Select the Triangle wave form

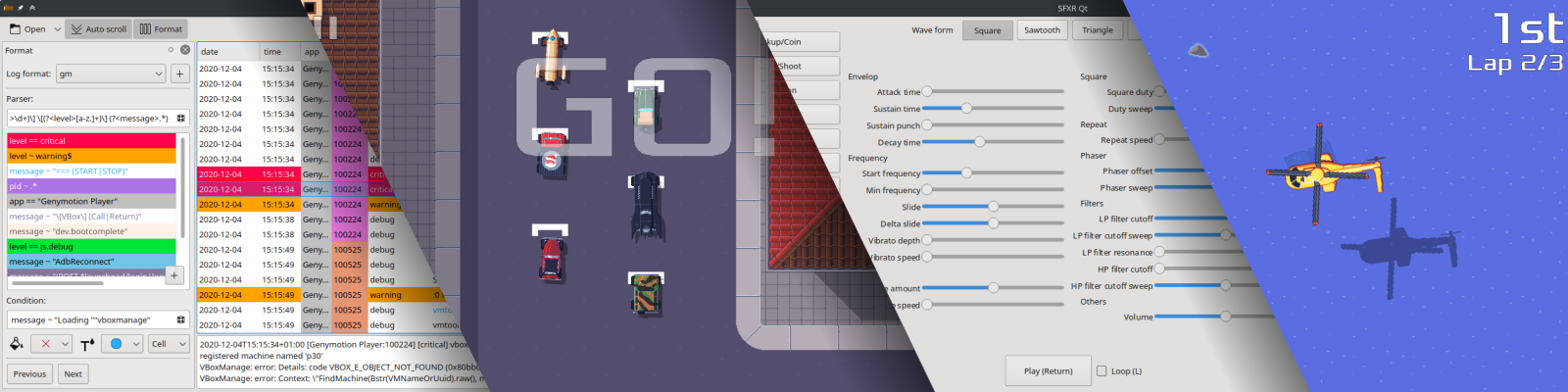[x=1097, y=30]
